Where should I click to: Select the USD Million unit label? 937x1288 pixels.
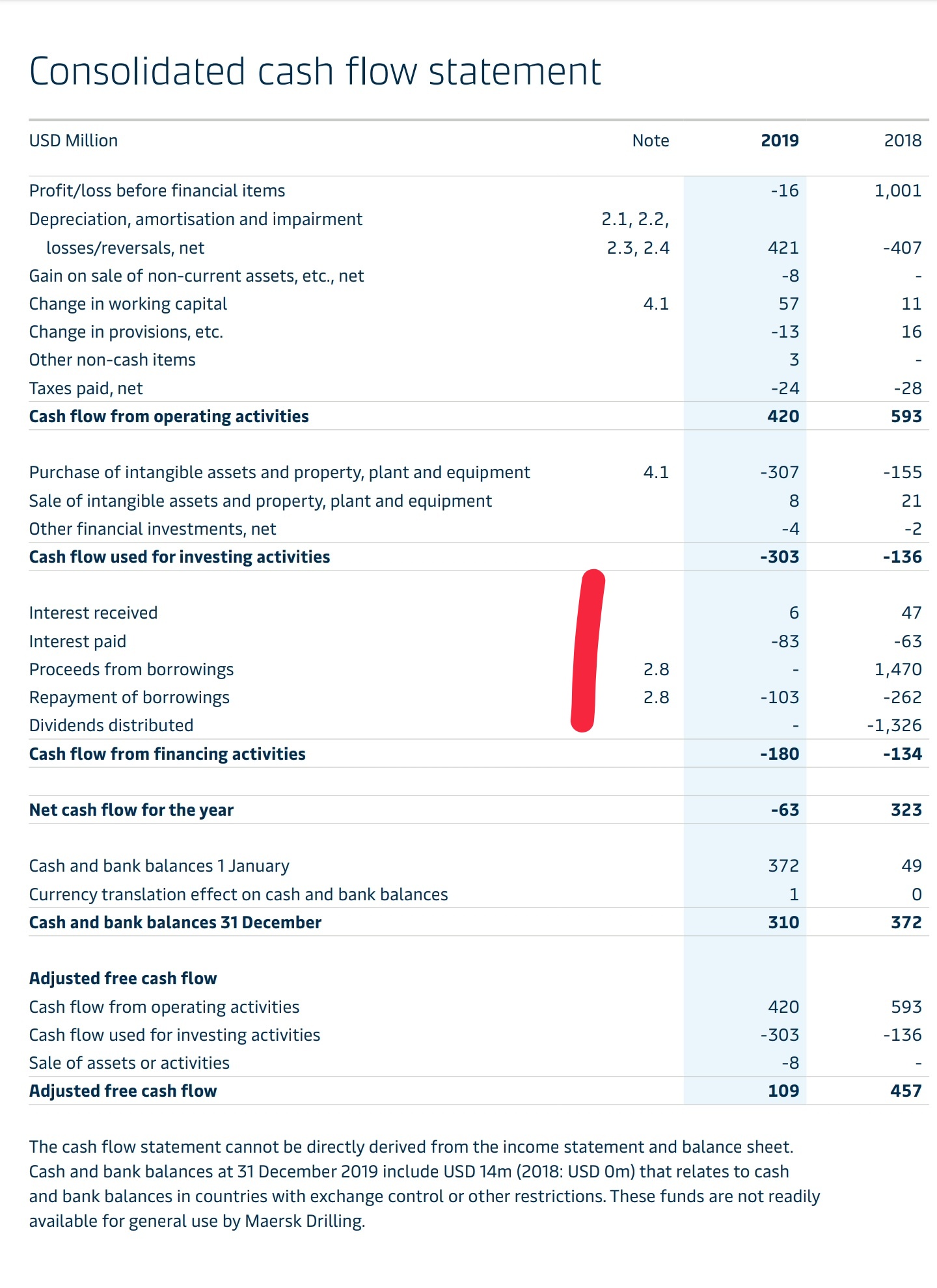[x=74, y=141]
